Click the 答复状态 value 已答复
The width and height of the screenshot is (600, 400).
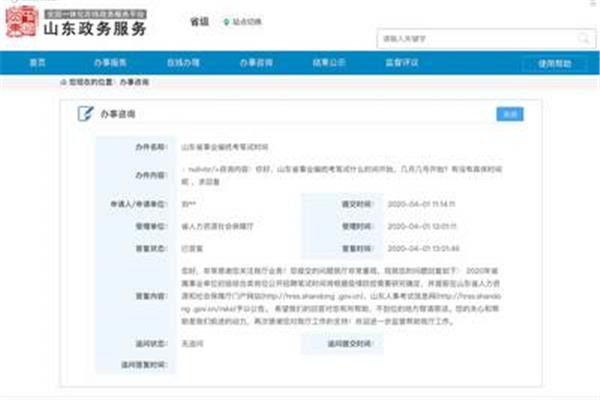[x=192, y=249]
